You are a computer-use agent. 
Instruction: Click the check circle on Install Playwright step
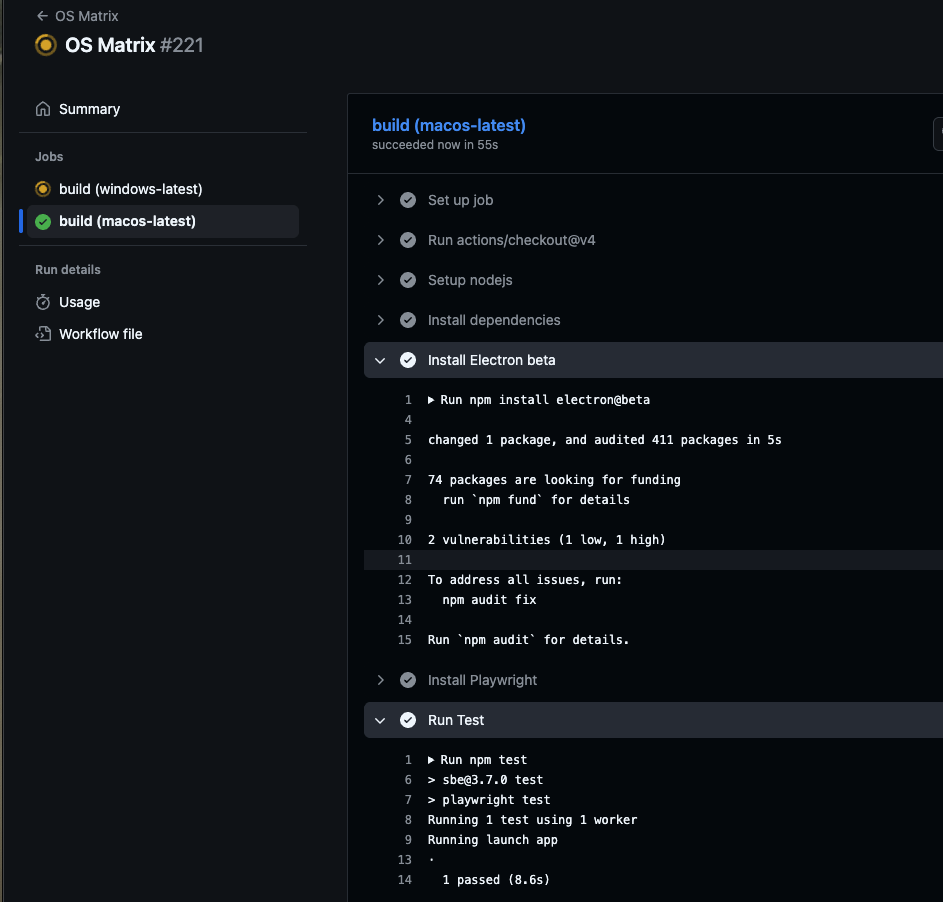point(408,680)
